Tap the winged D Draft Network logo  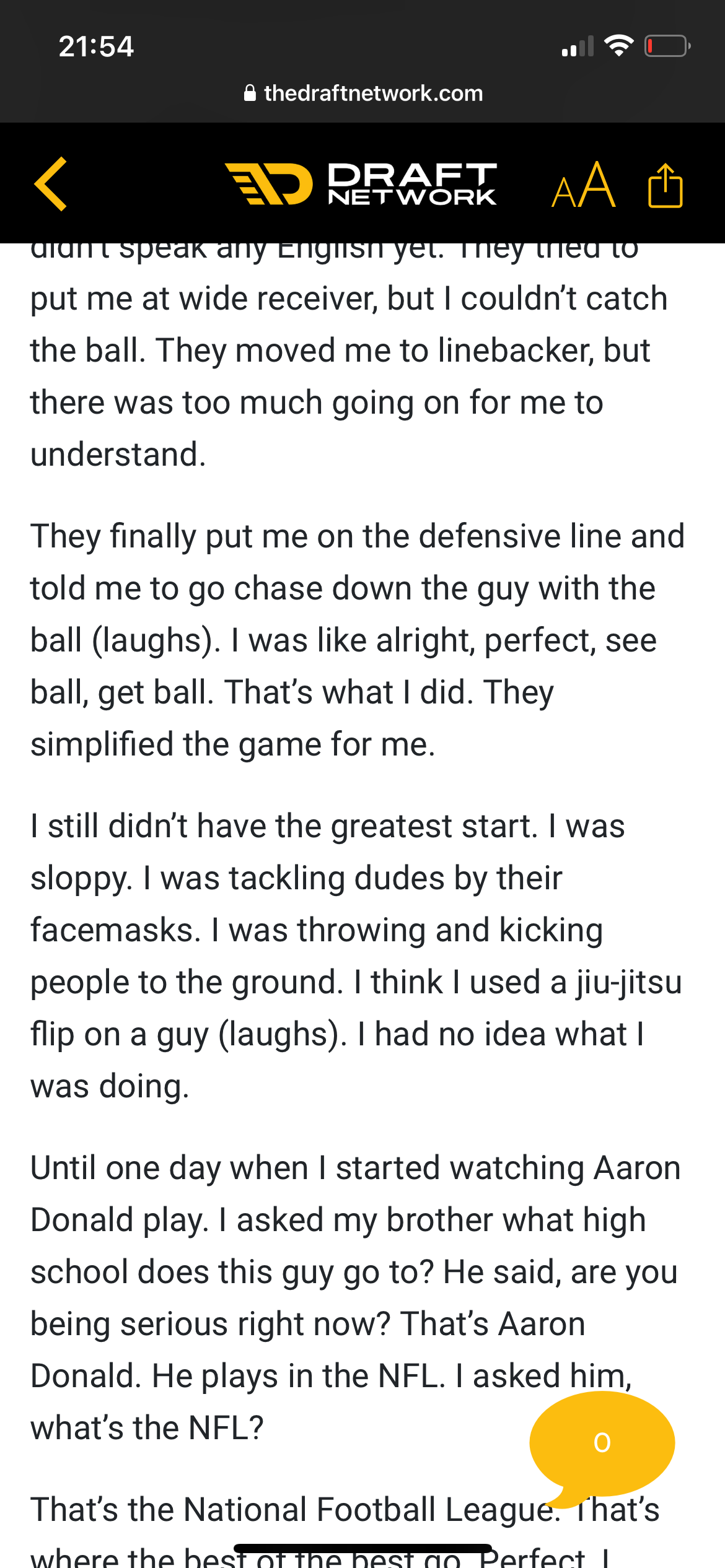(x=269, y=184)
